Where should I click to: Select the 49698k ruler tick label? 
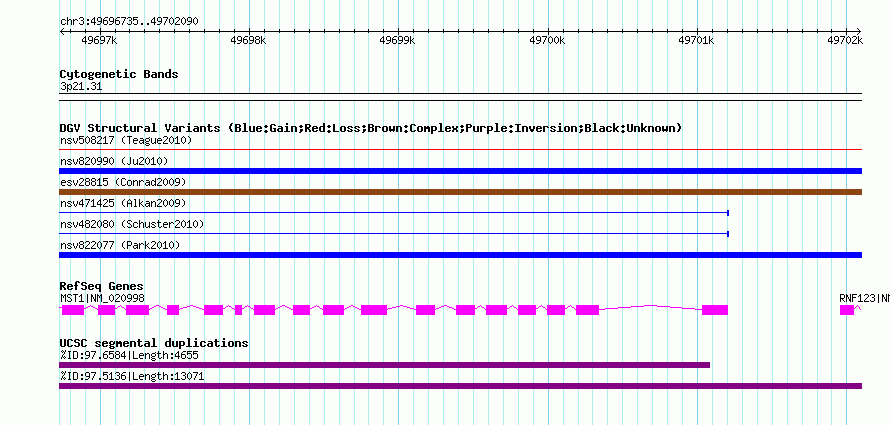[249, 40]
